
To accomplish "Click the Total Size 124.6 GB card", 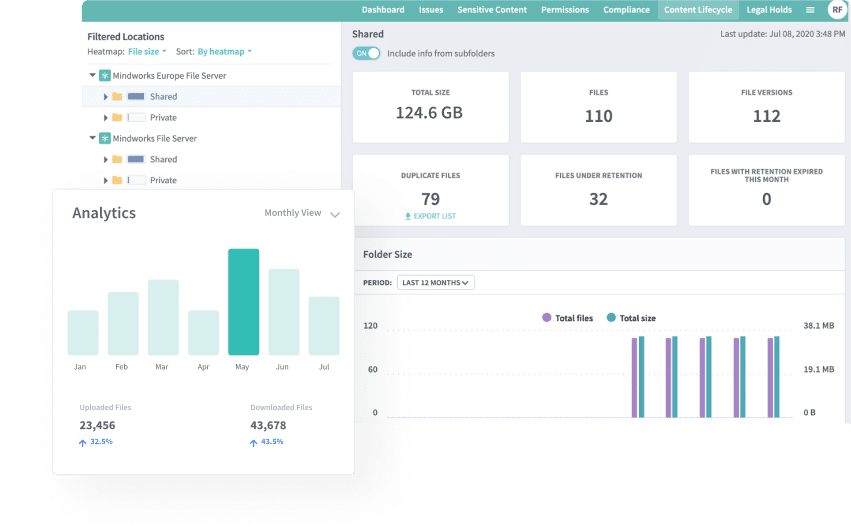I will (431, 107).
